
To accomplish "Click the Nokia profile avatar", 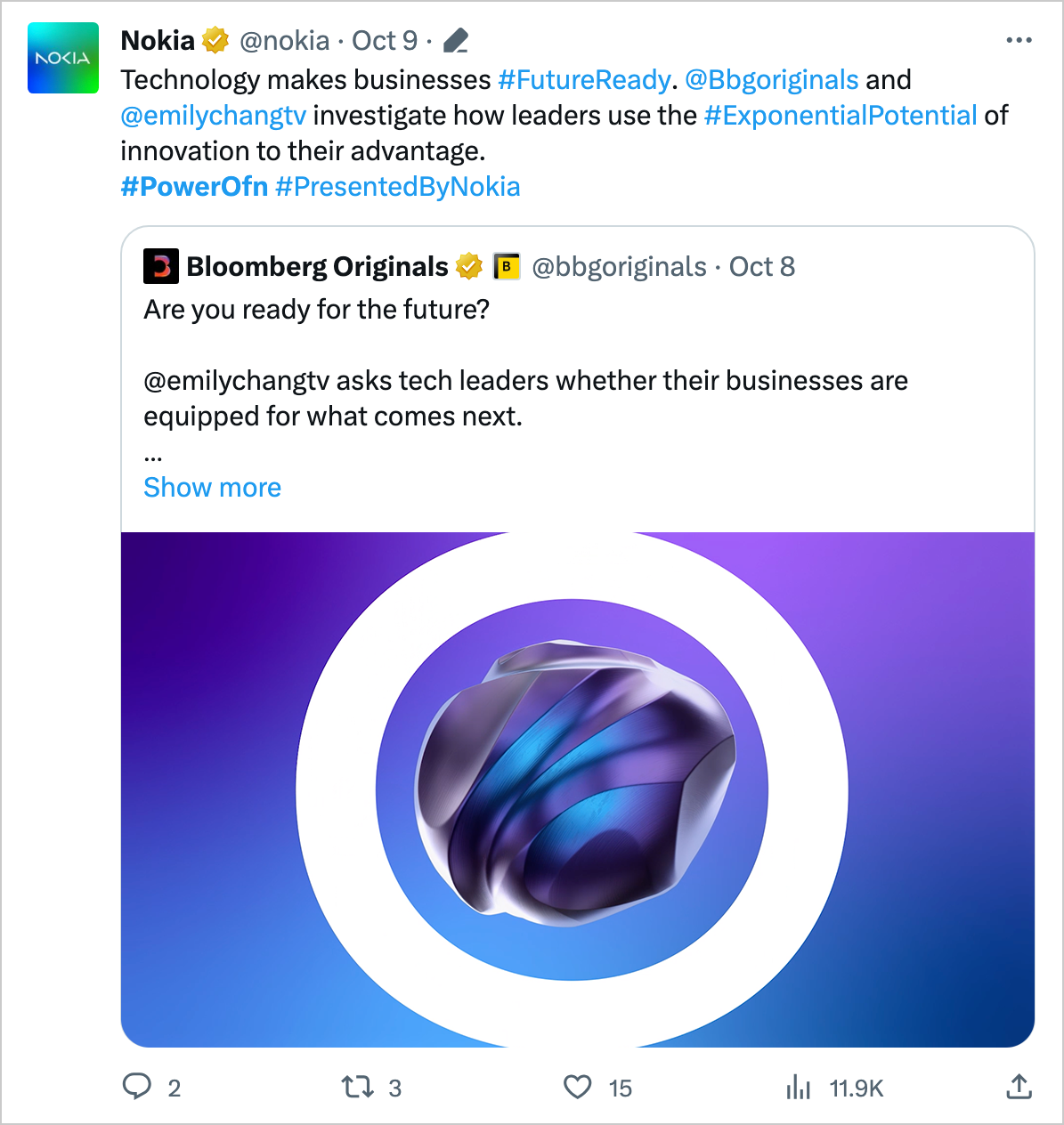I will [x=63, y=58].
